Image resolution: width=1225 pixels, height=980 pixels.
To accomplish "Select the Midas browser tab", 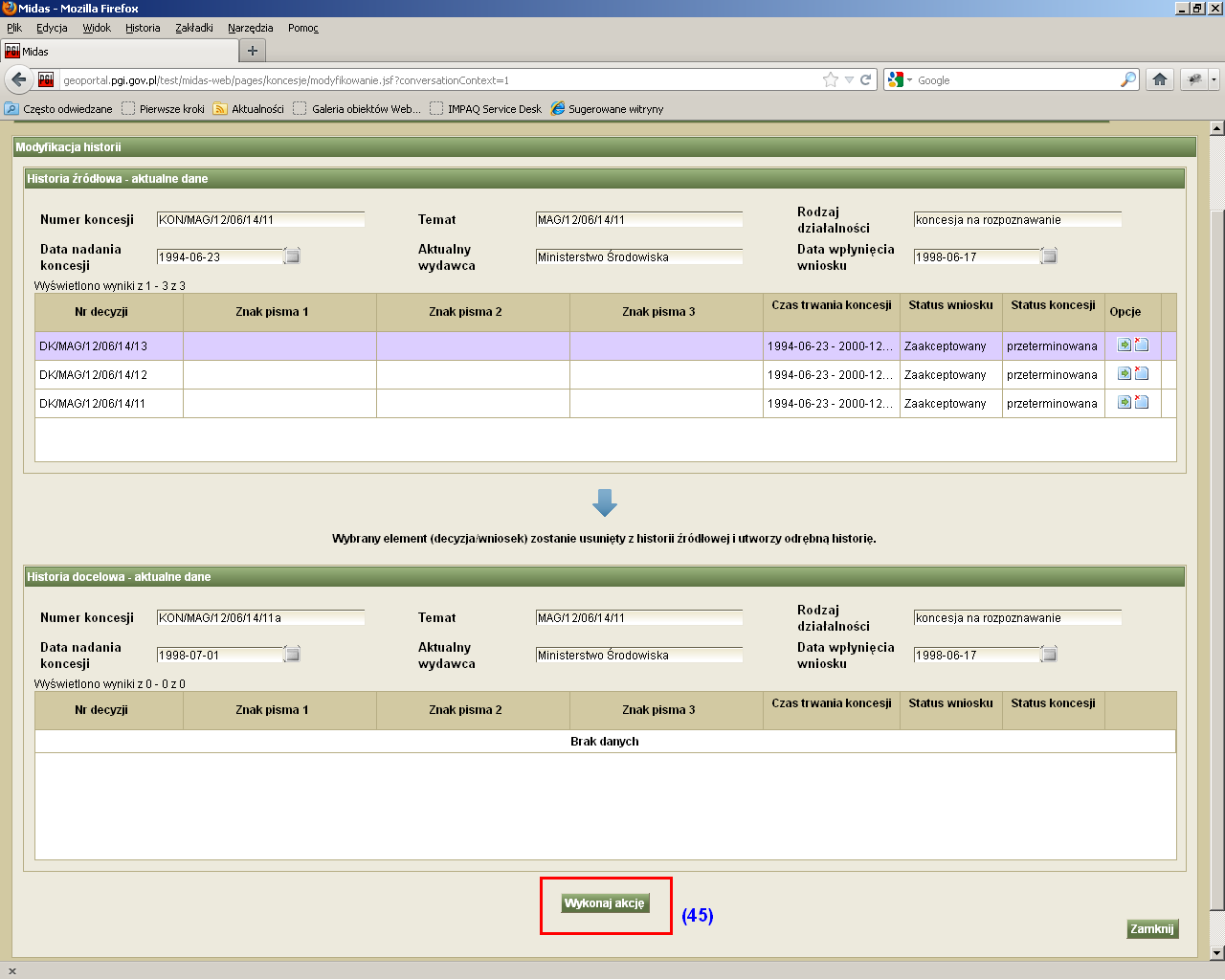I will [x=120, y=51].
